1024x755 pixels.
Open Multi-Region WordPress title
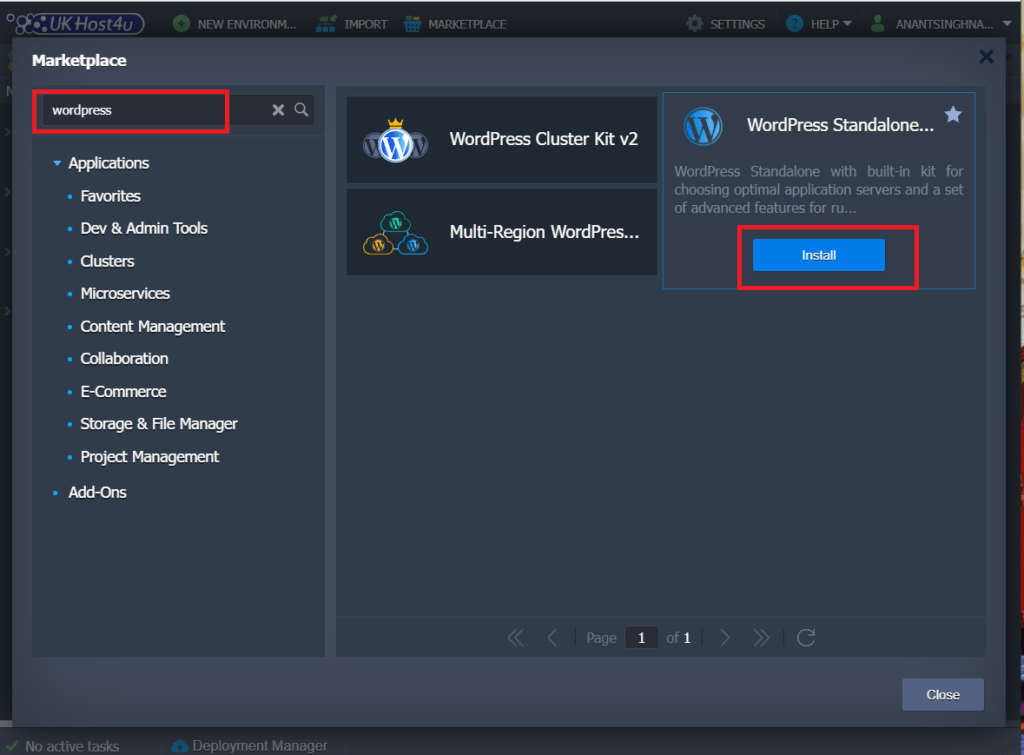[544, 232]
